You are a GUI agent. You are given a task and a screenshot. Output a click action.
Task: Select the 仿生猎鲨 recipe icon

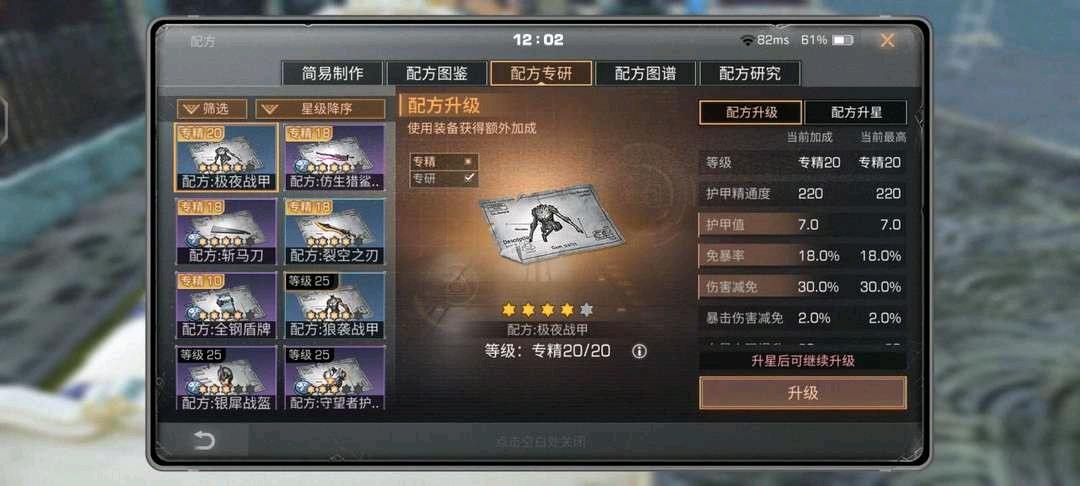click(335, 158)
